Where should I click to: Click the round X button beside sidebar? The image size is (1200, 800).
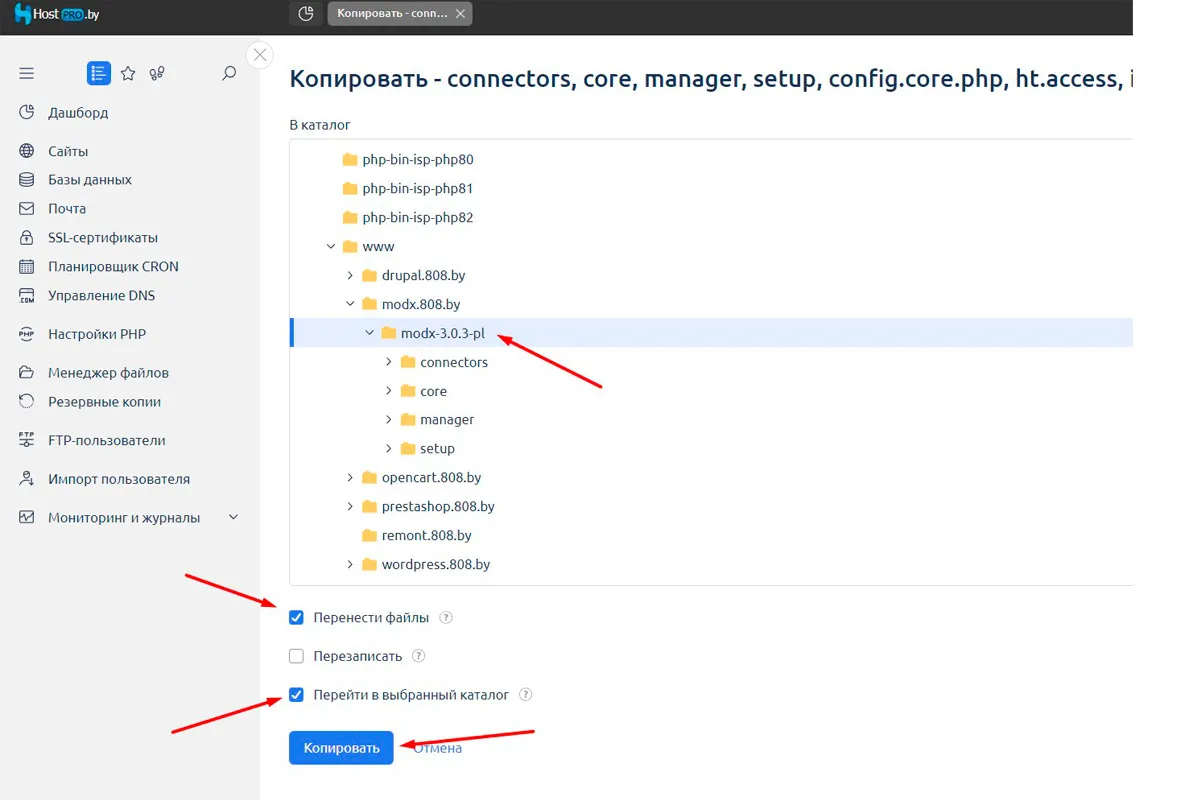260,55
